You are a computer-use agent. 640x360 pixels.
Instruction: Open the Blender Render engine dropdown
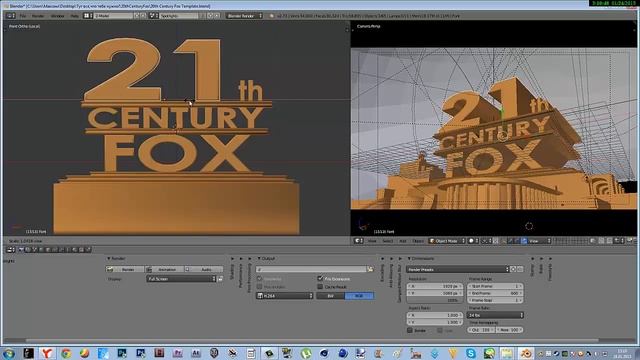(x=244, y=16)
